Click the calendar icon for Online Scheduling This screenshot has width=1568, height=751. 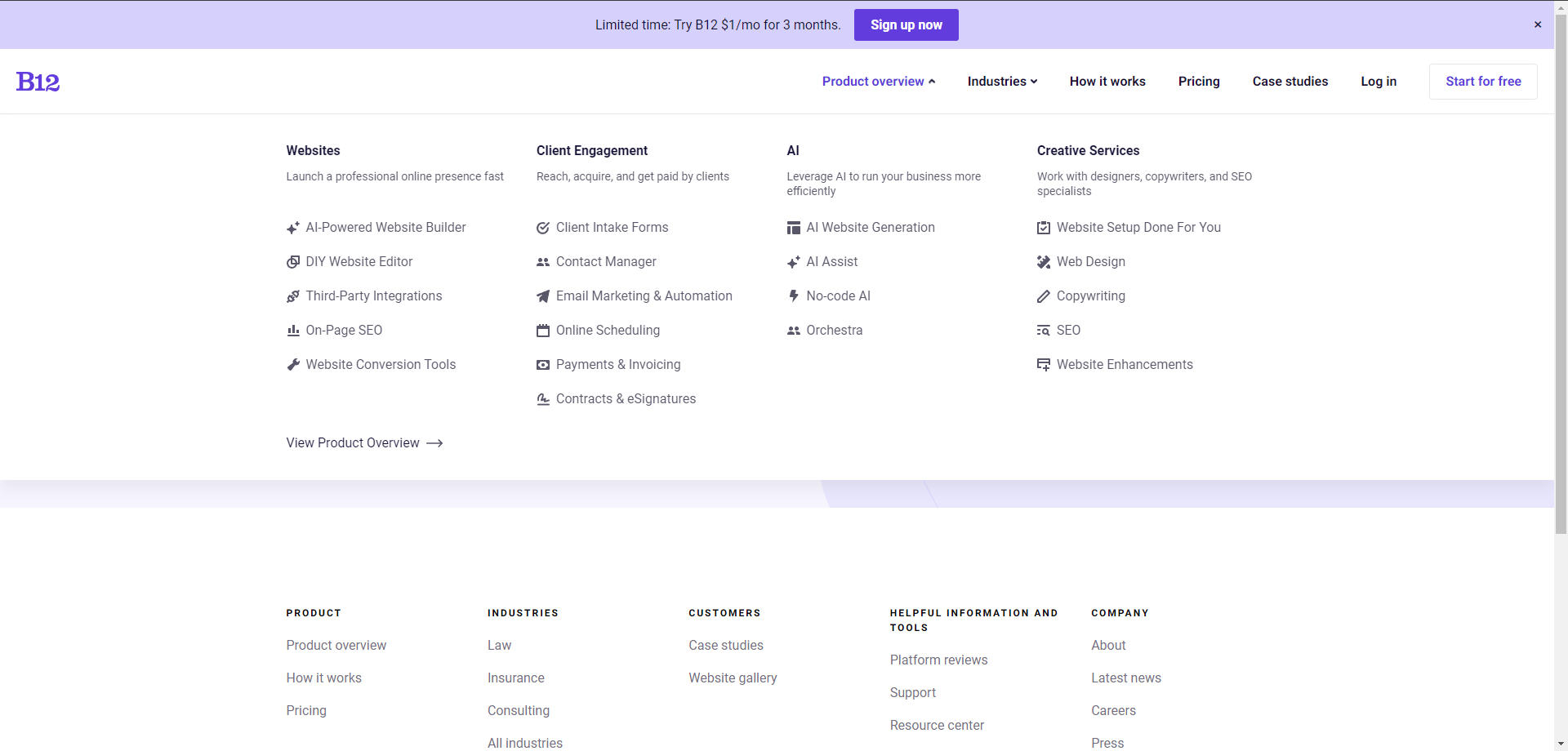(543, 331)
